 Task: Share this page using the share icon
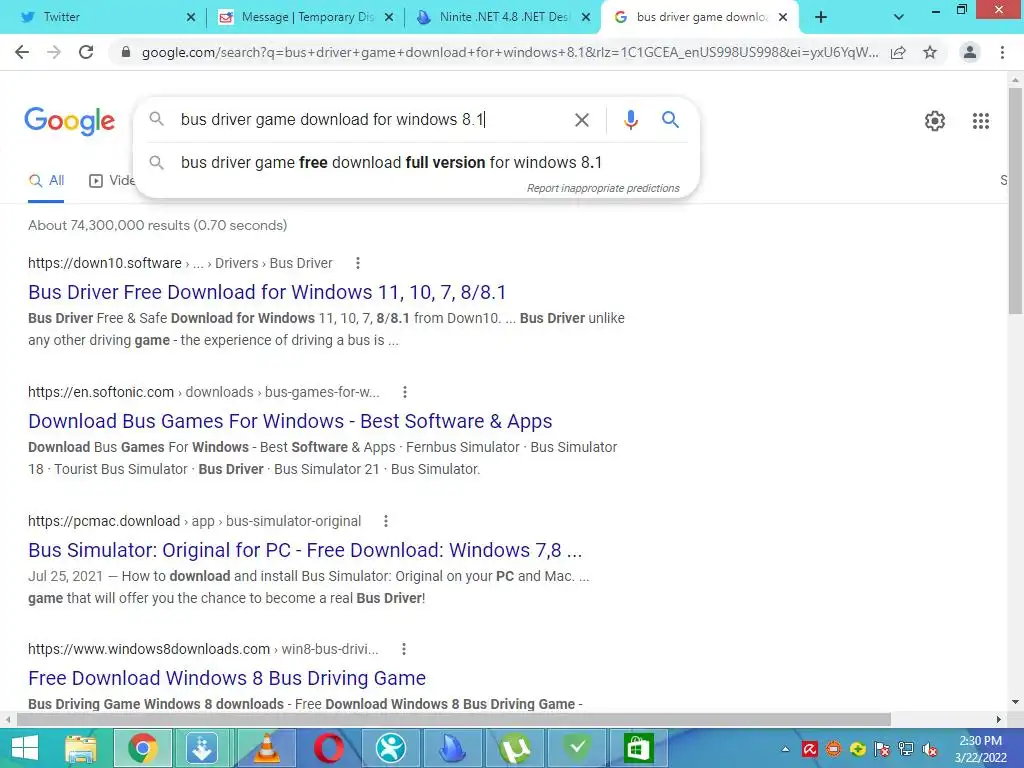coord(899,52)
